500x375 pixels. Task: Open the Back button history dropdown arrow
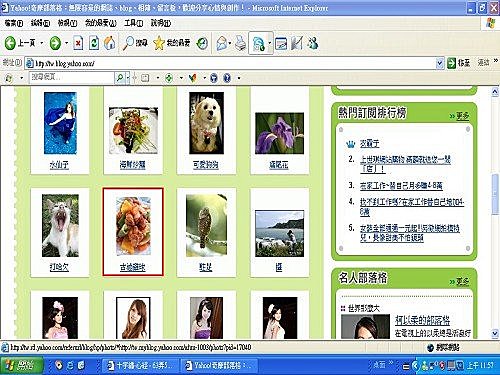pyautogui.click(x=42, y=43)
